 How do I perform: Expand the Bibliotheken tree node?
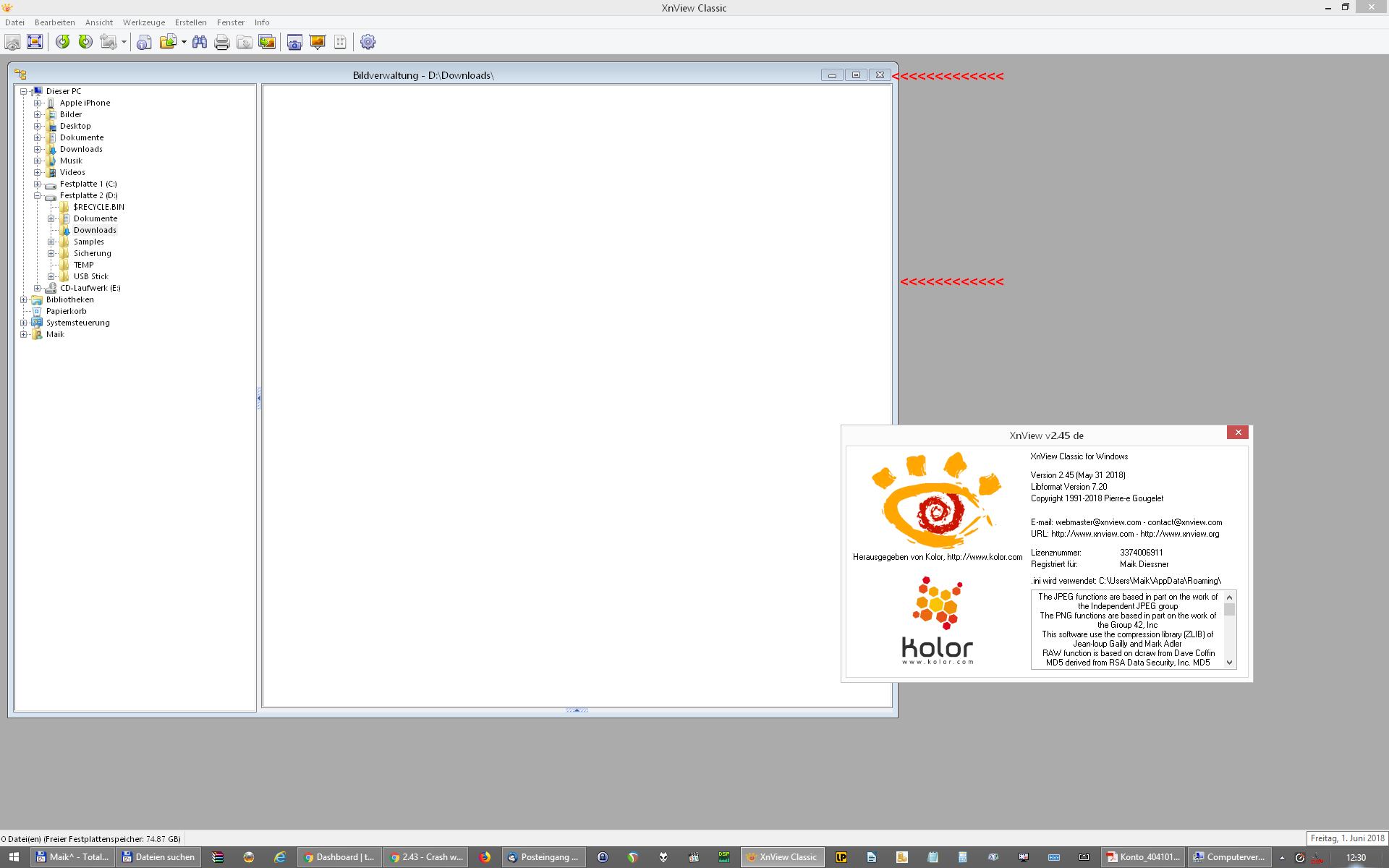click(x=24, y=299)
